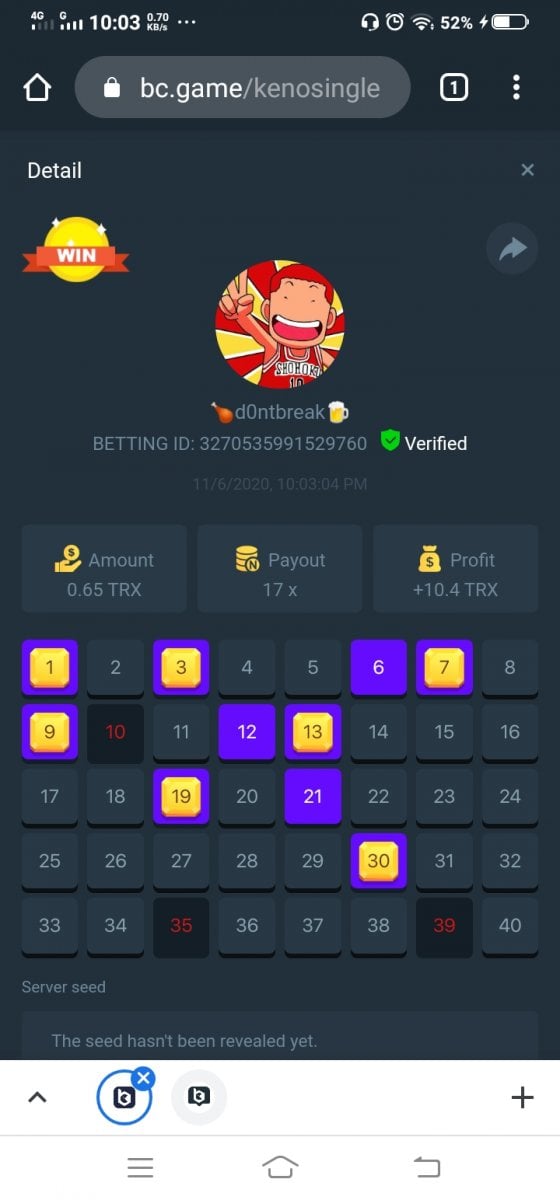Screen dimensions: 560x1200
Task: Tap the WIN coin badge
Action: (76, 251)
